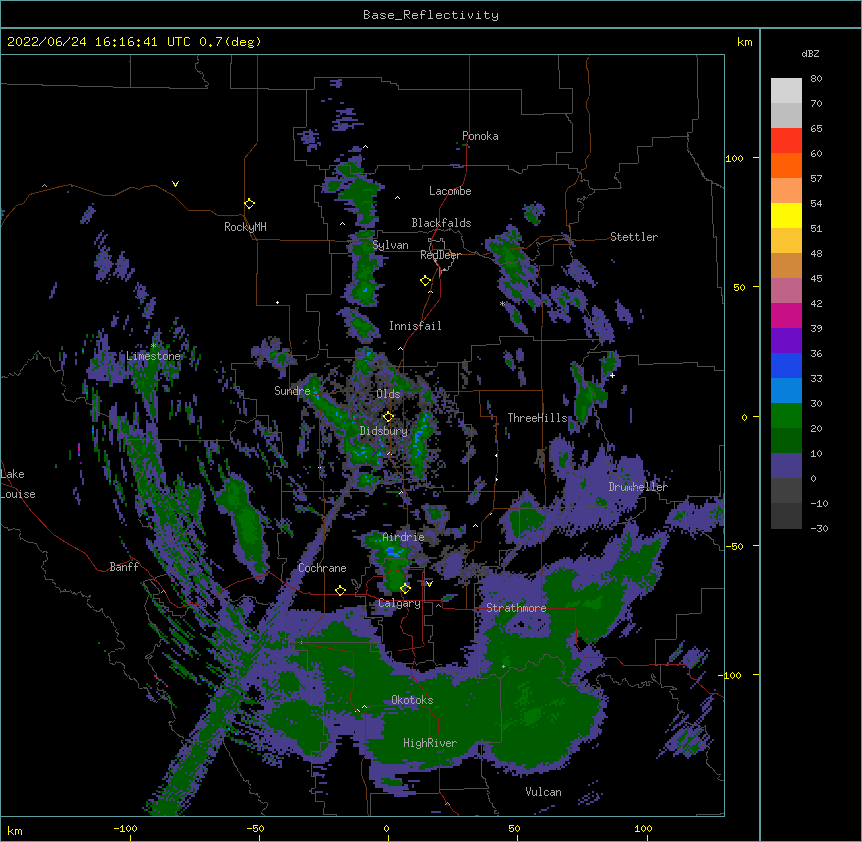Screen dimensions: 862x842
Task: Click the 100 tick label on the right axis
Action: point(734,158)
